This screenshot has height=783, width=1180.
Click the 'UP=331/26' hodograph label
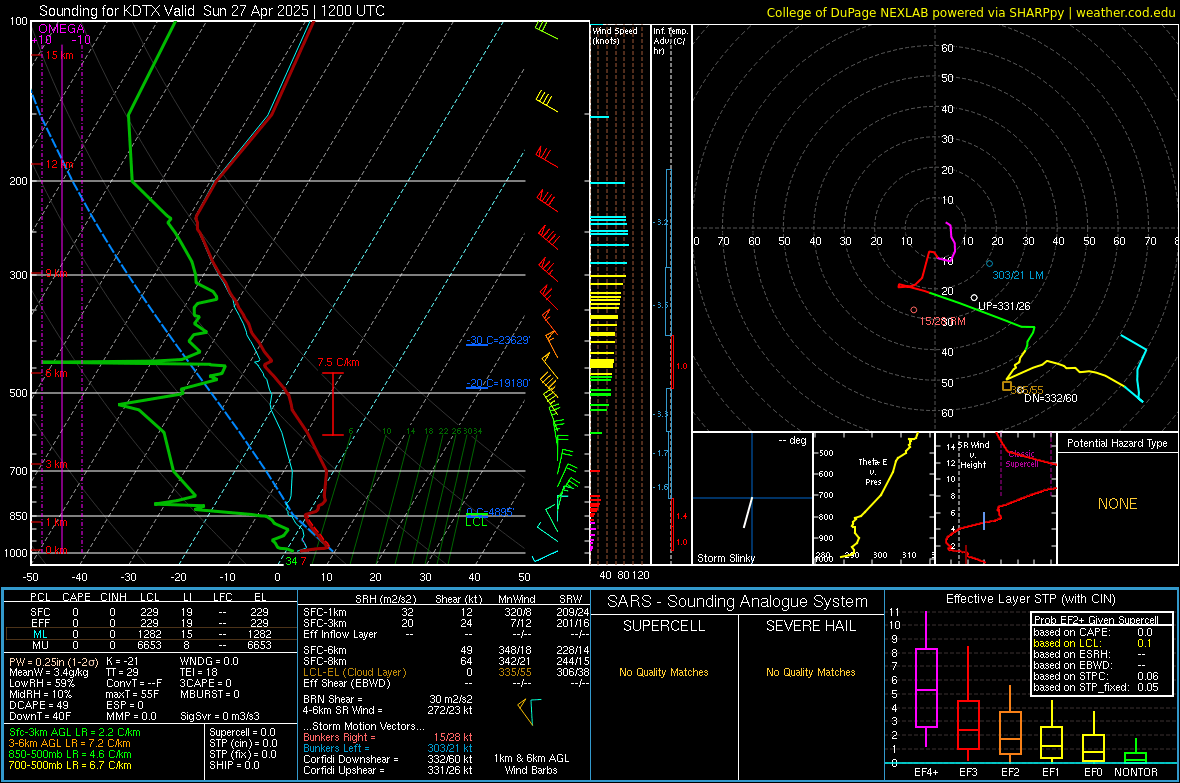pyautogui.click(x=1004, y=306)
